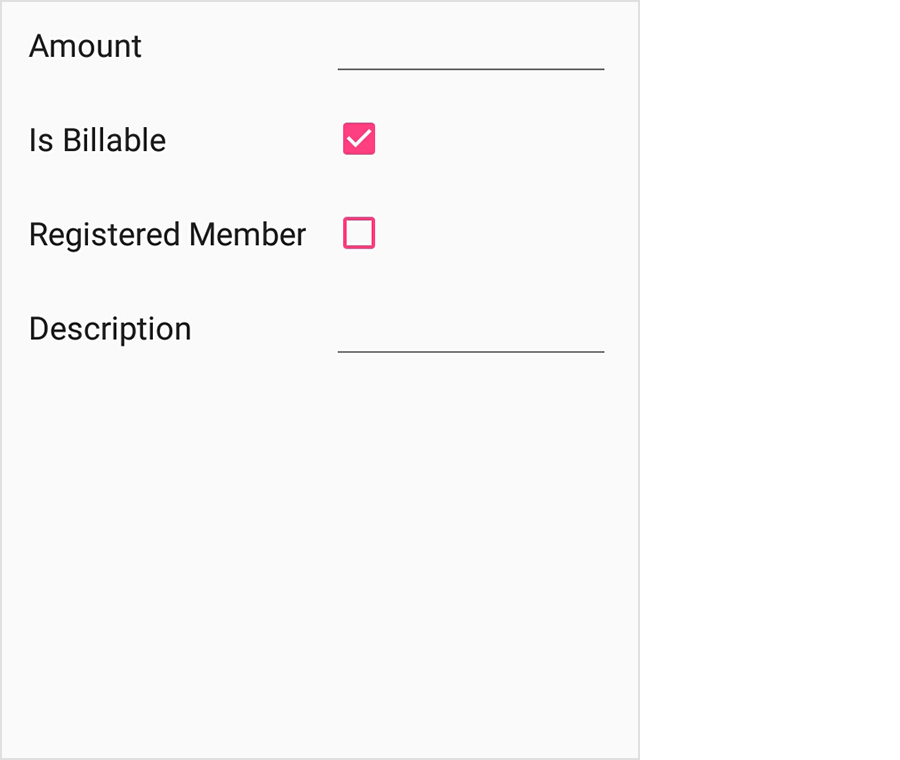Click the Amount label
This screenshot has width=900, height=760.
(x=86, y=46)
